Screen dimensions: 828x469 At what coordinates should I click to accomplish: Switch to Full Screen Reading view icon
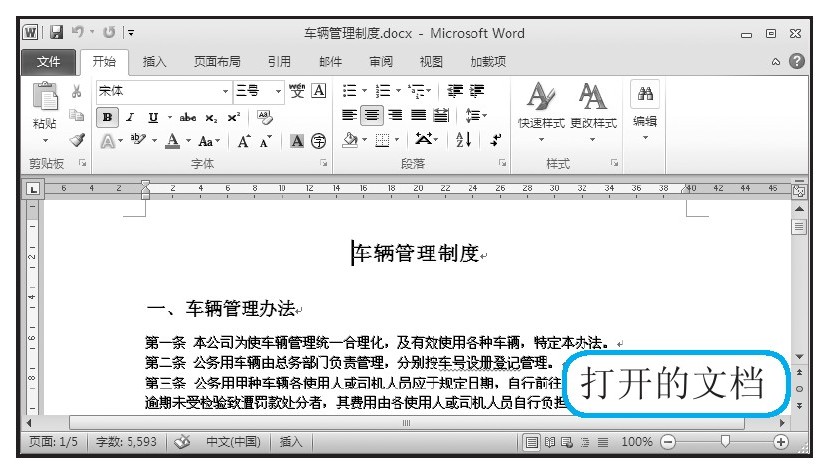[550, 442]
